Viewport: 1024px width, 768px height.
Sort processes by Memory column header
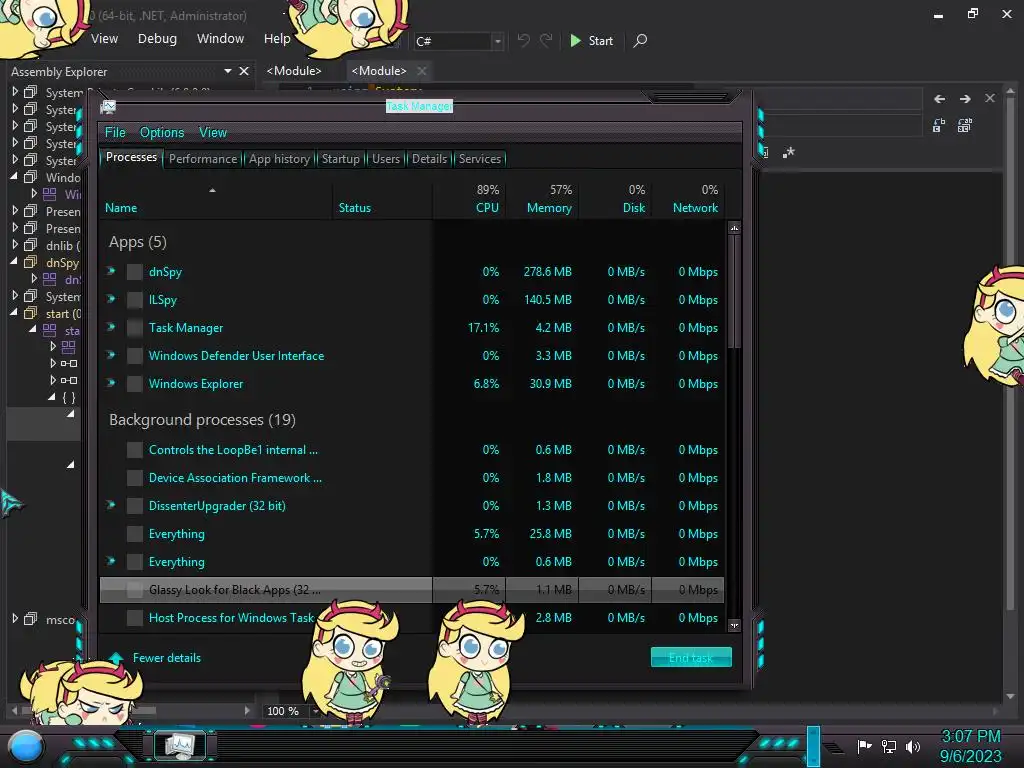tap(543, 199)
